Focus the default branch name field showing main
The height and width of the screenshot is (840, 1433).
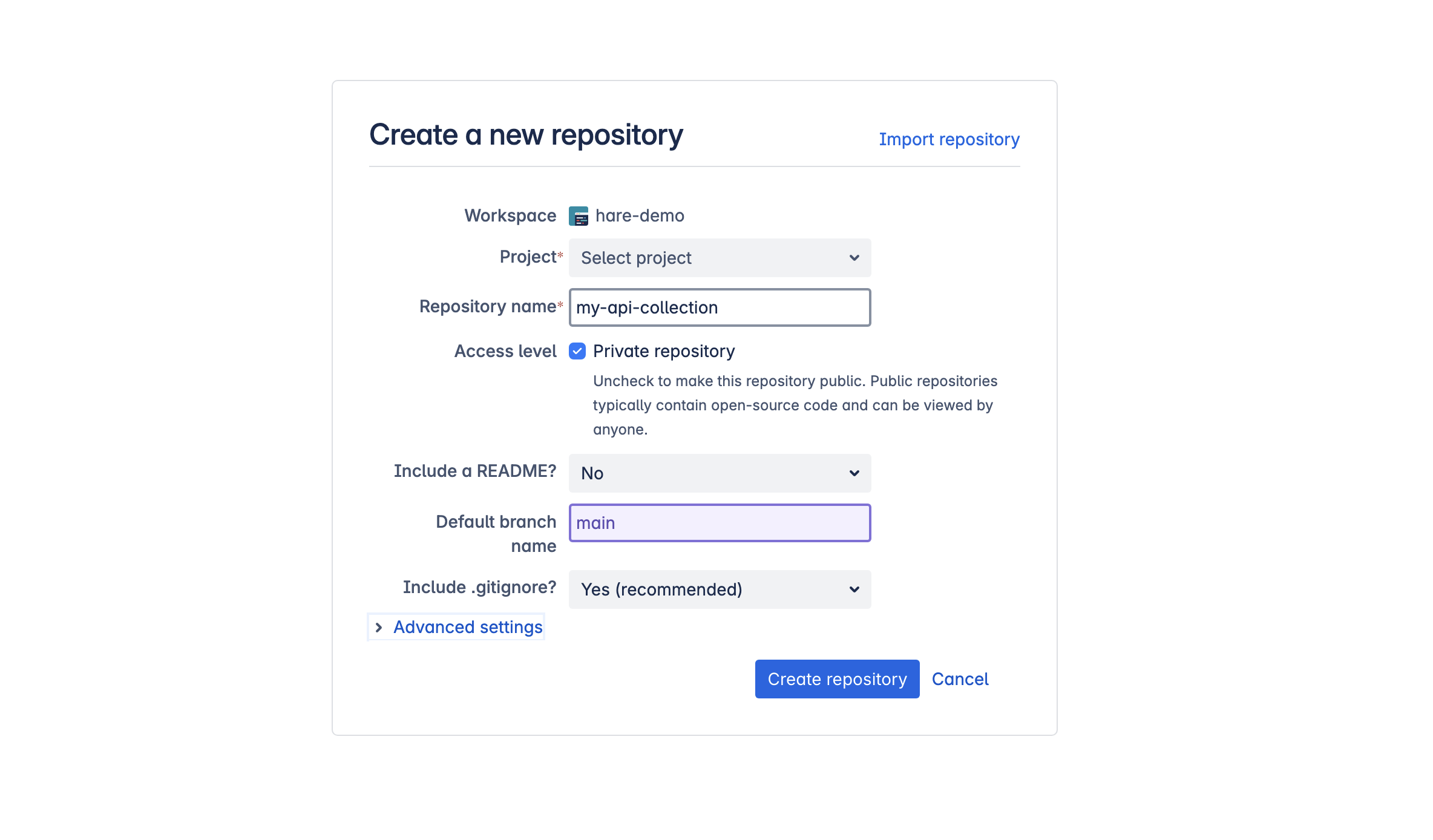719,522
